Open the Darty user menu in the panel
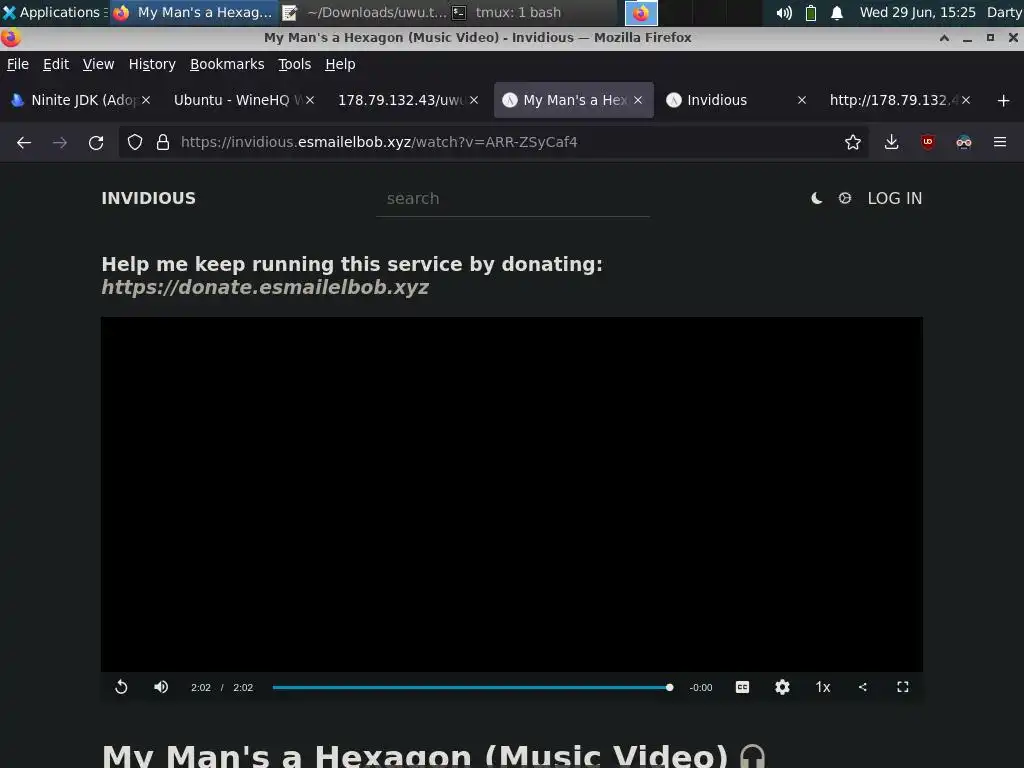The image size is (1024, 768). tap(1004, 12)
